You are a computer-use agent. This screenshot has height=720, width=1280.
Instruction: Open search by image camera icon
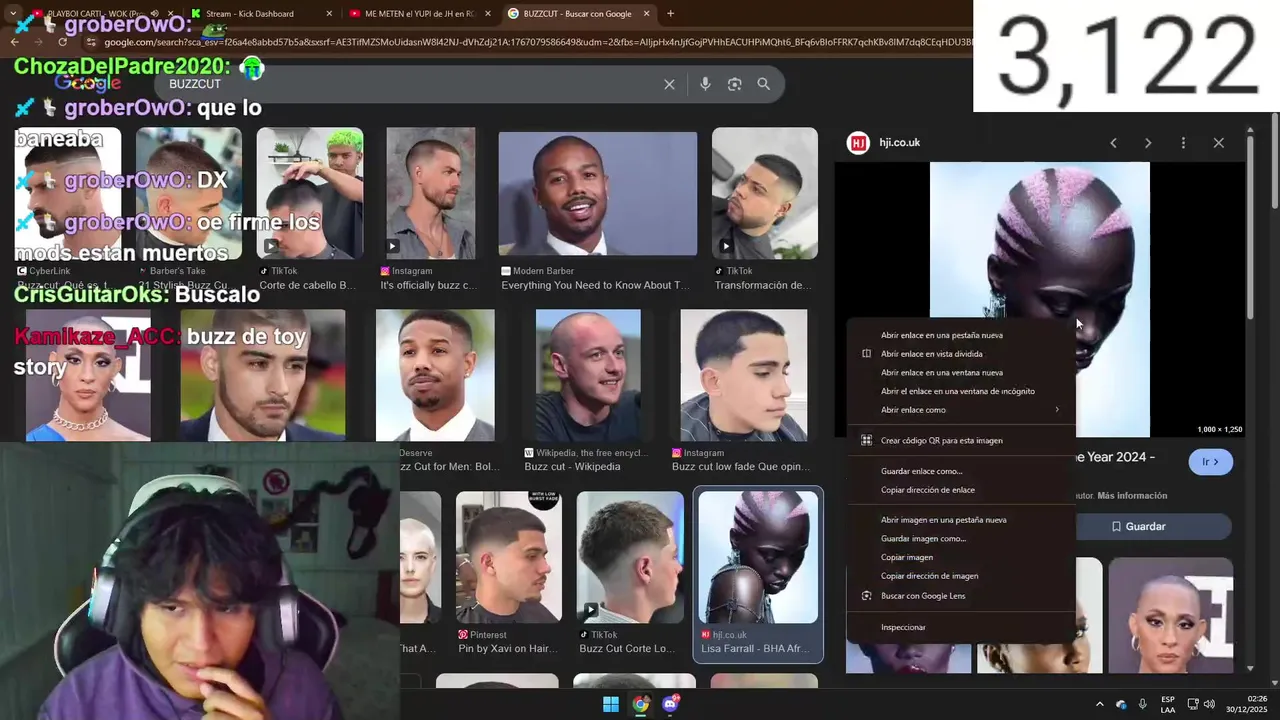coord(734,84)
